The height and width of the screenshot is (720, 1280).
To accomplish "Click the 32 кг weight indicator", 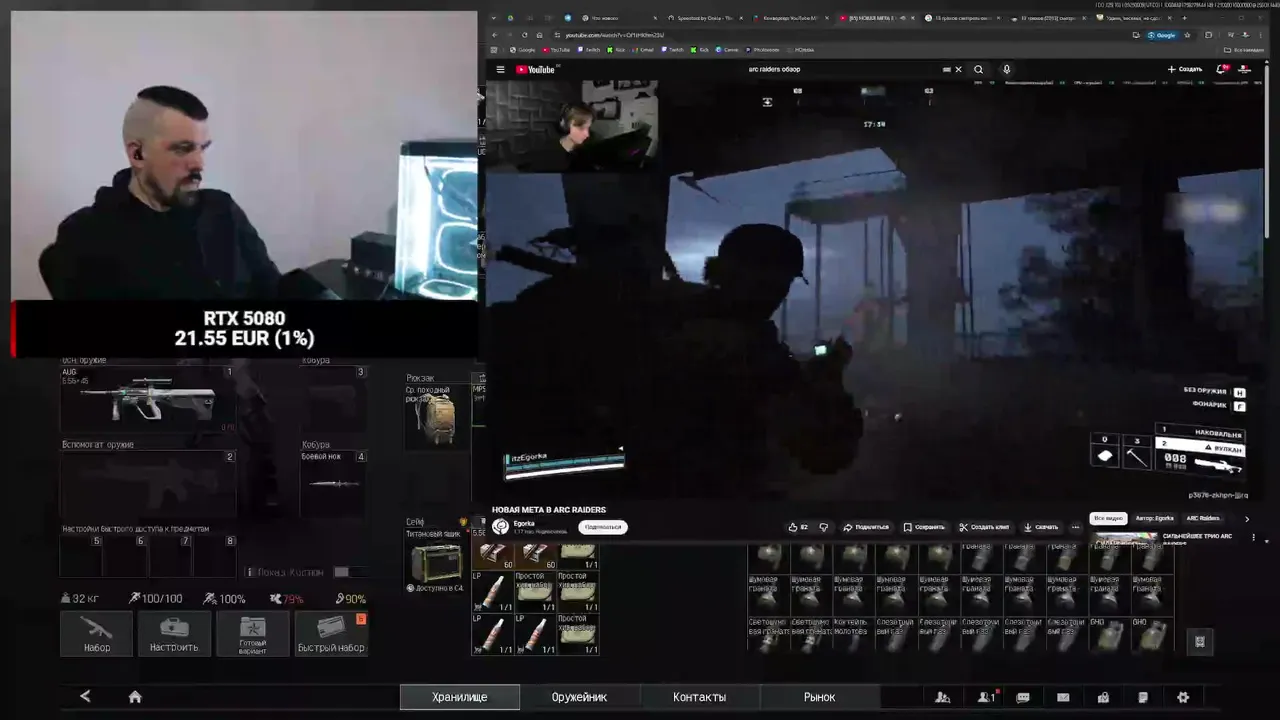I will [x=80, y=599].
